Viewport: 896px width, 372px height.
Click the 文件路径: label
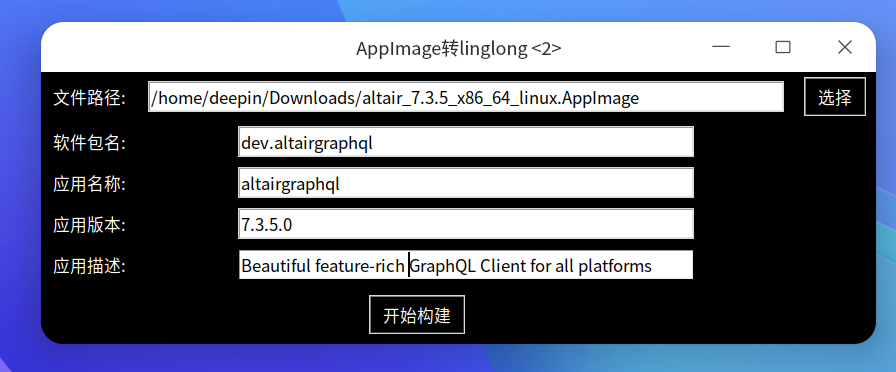(89, 98)
